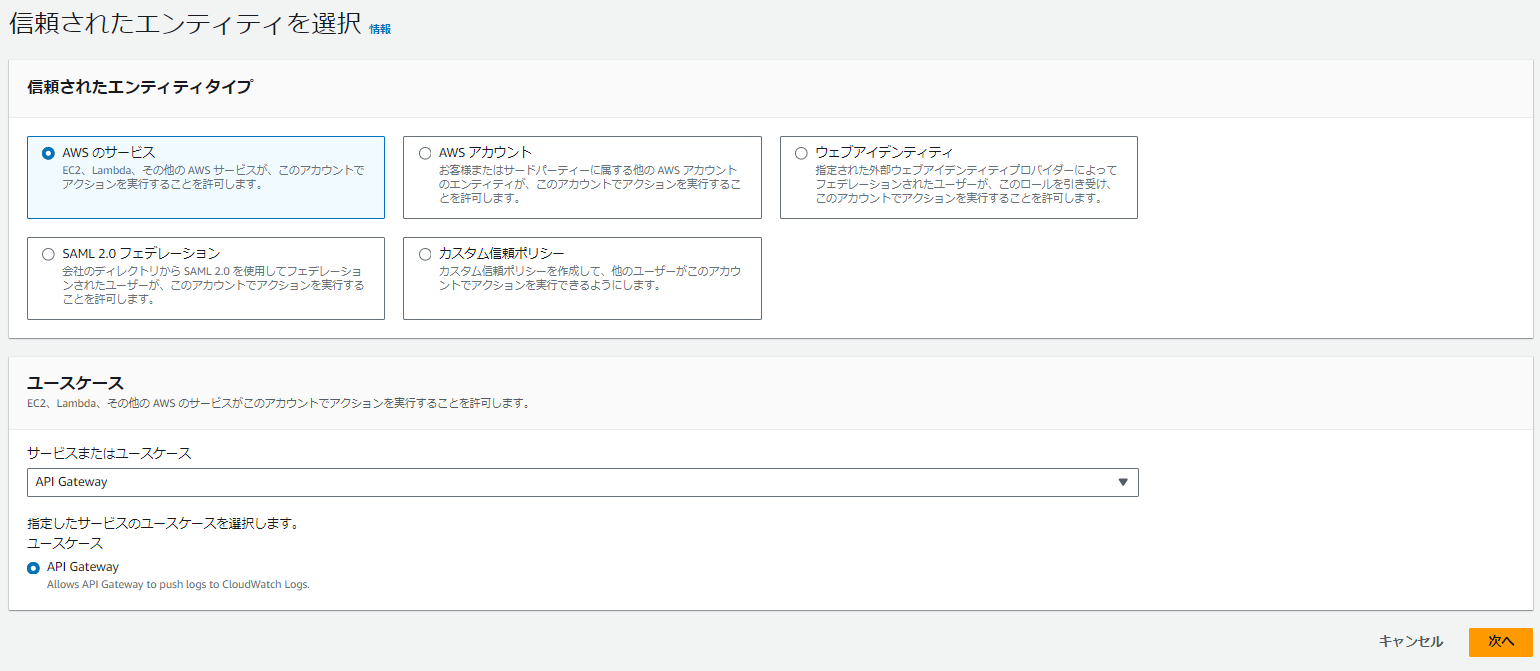Choose カスタム信頼ポリシー entity type
Screen dimensions: 1540x671
tap(425, 254)
